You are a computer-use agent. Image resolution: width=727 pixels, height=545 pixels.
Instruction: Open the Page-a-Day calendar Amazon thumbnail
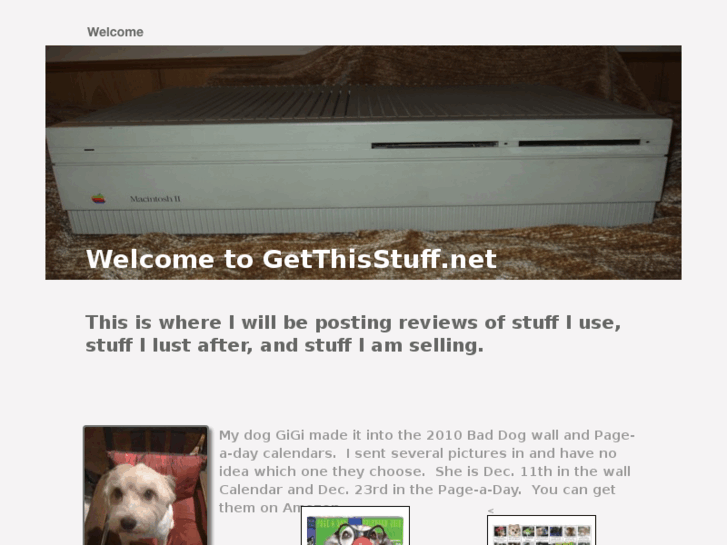coord(355,526)
